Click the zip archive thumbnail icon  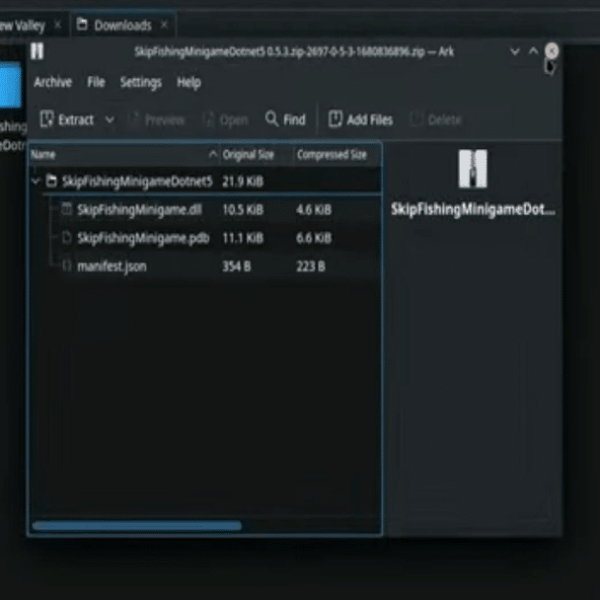473,169
